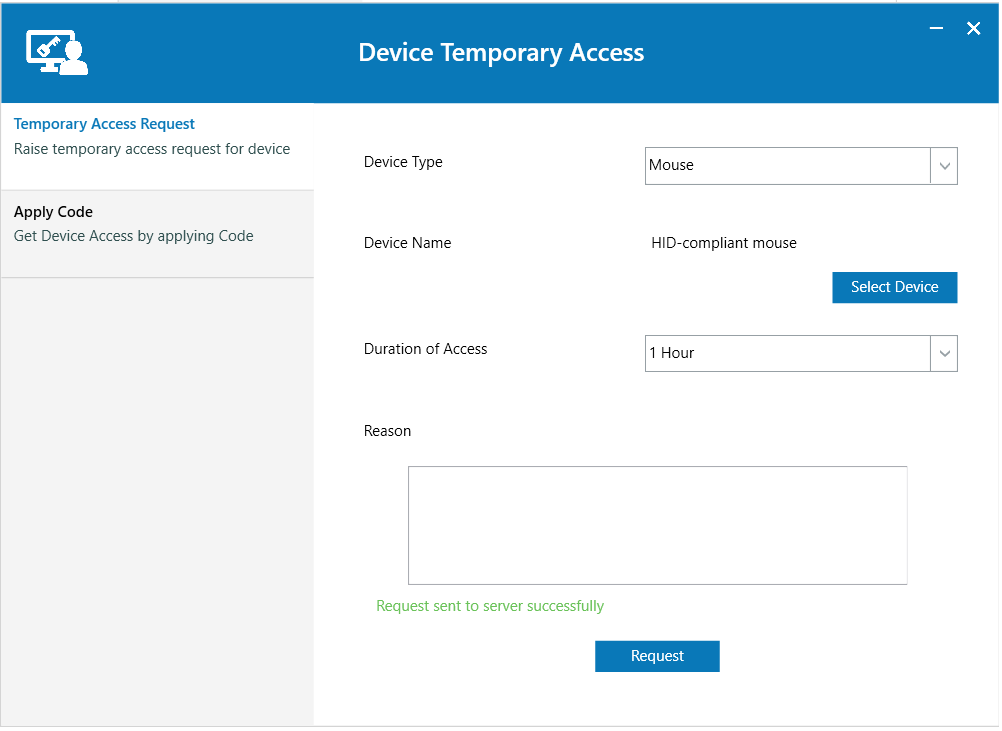Click the HID-compliant mouse device name
This screenshot has height=731, width=1002.
(x=724, y=243)
